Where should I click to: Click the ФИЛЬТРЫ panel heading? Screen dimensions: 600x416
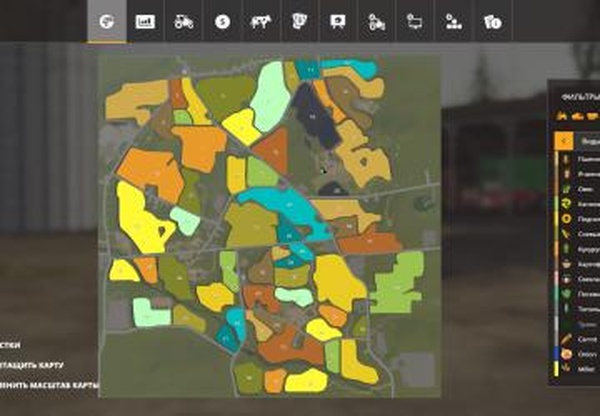point(580,97)
